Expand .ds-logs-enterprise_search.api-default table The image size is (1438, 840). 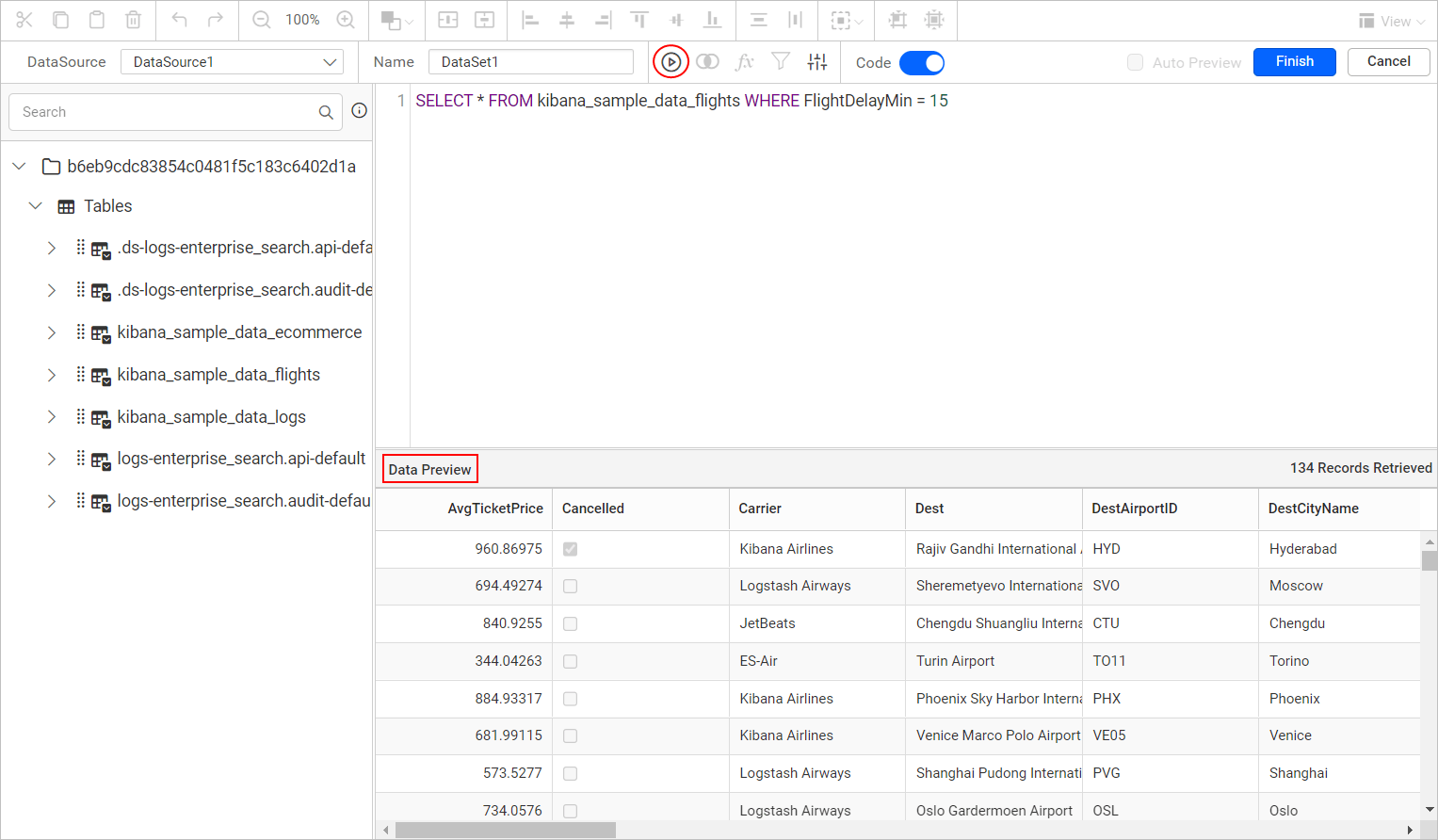pos(52,248)
